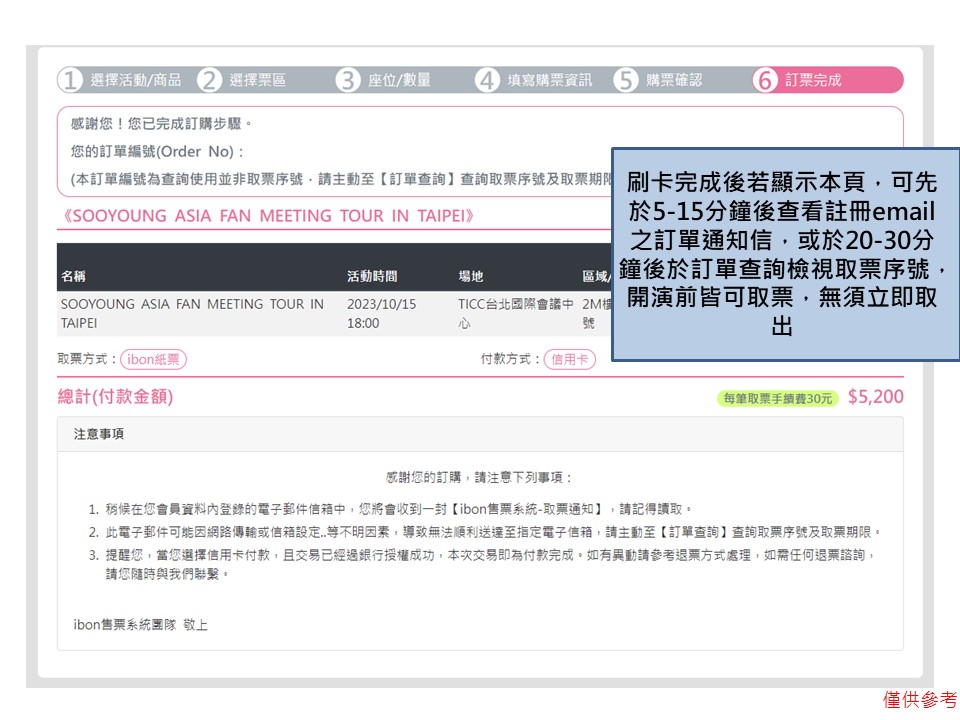
Task: Click the ibon售票系統團隊 敬上 signature
Action: pos(141,624)
